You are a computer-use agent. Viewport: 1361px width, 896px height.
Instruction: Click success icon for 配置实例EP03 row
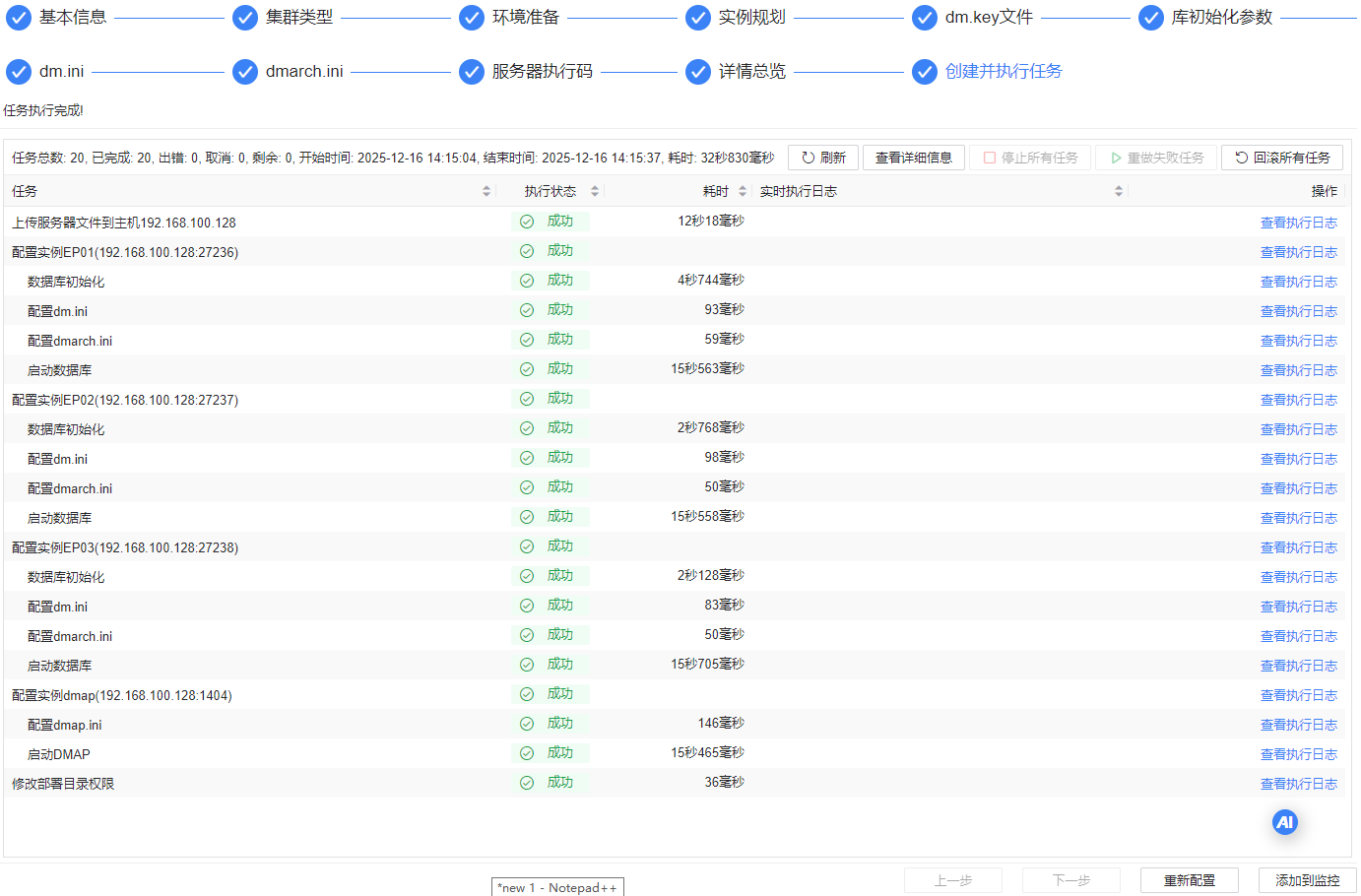tap(527, 546)
